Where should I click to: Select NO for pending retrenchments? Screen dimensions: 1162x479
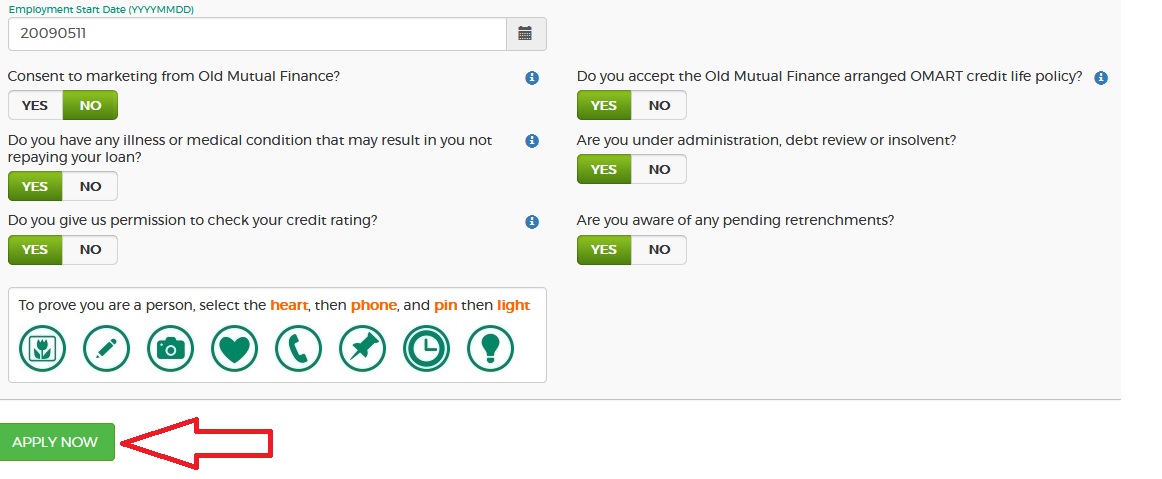[x=659, y=250]
